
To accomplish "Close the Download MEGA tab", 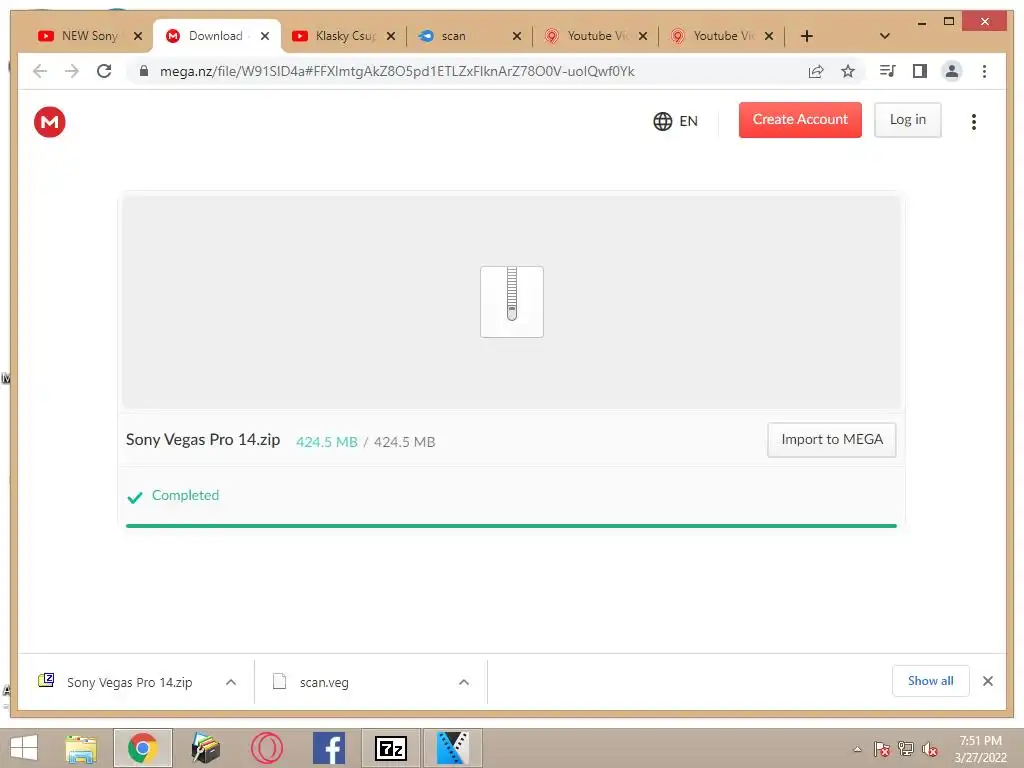I will coord(264,36).
